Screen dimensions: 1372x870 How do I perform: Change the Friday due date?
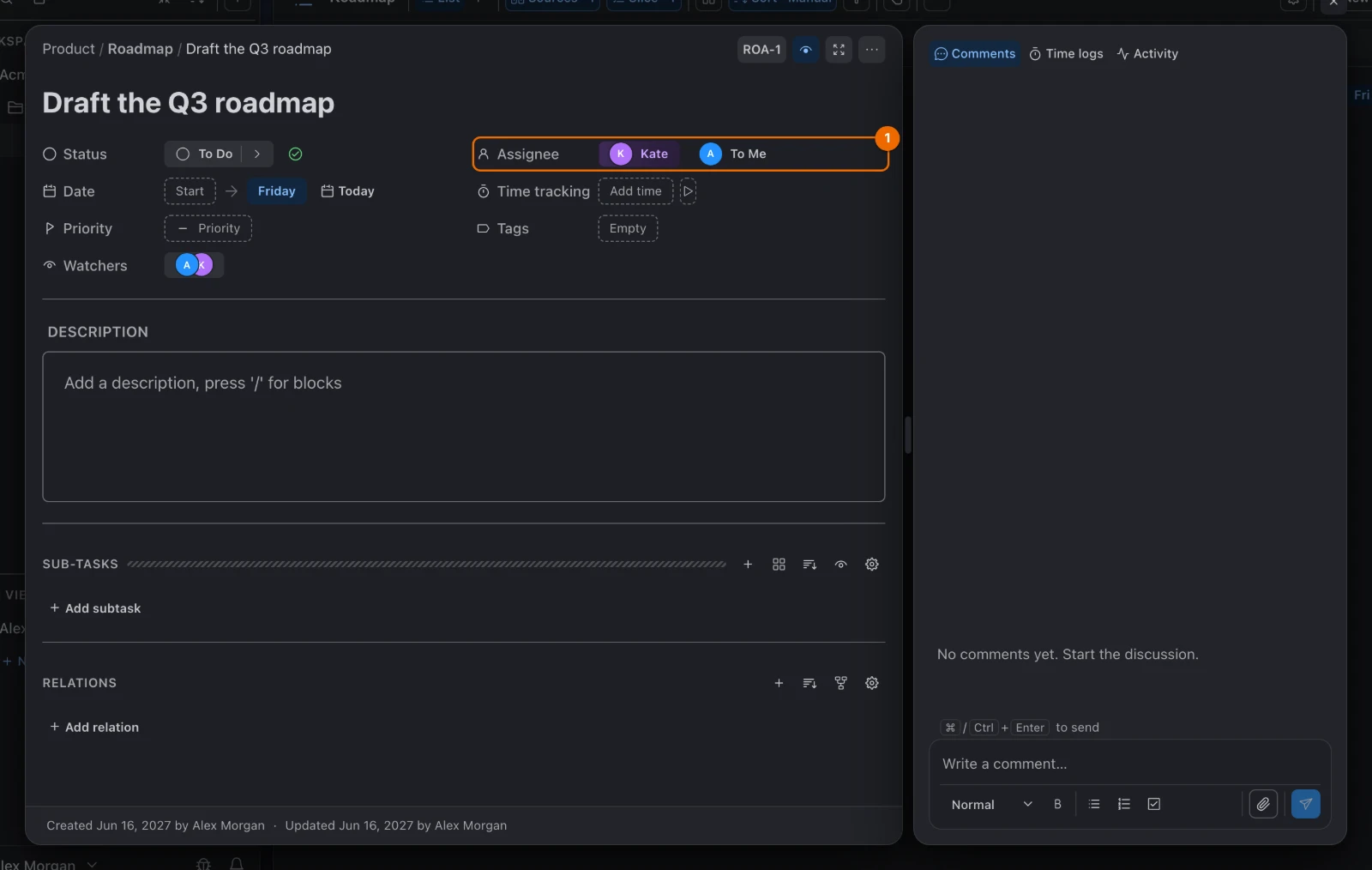pyautogui.click(x=276, y=191)
